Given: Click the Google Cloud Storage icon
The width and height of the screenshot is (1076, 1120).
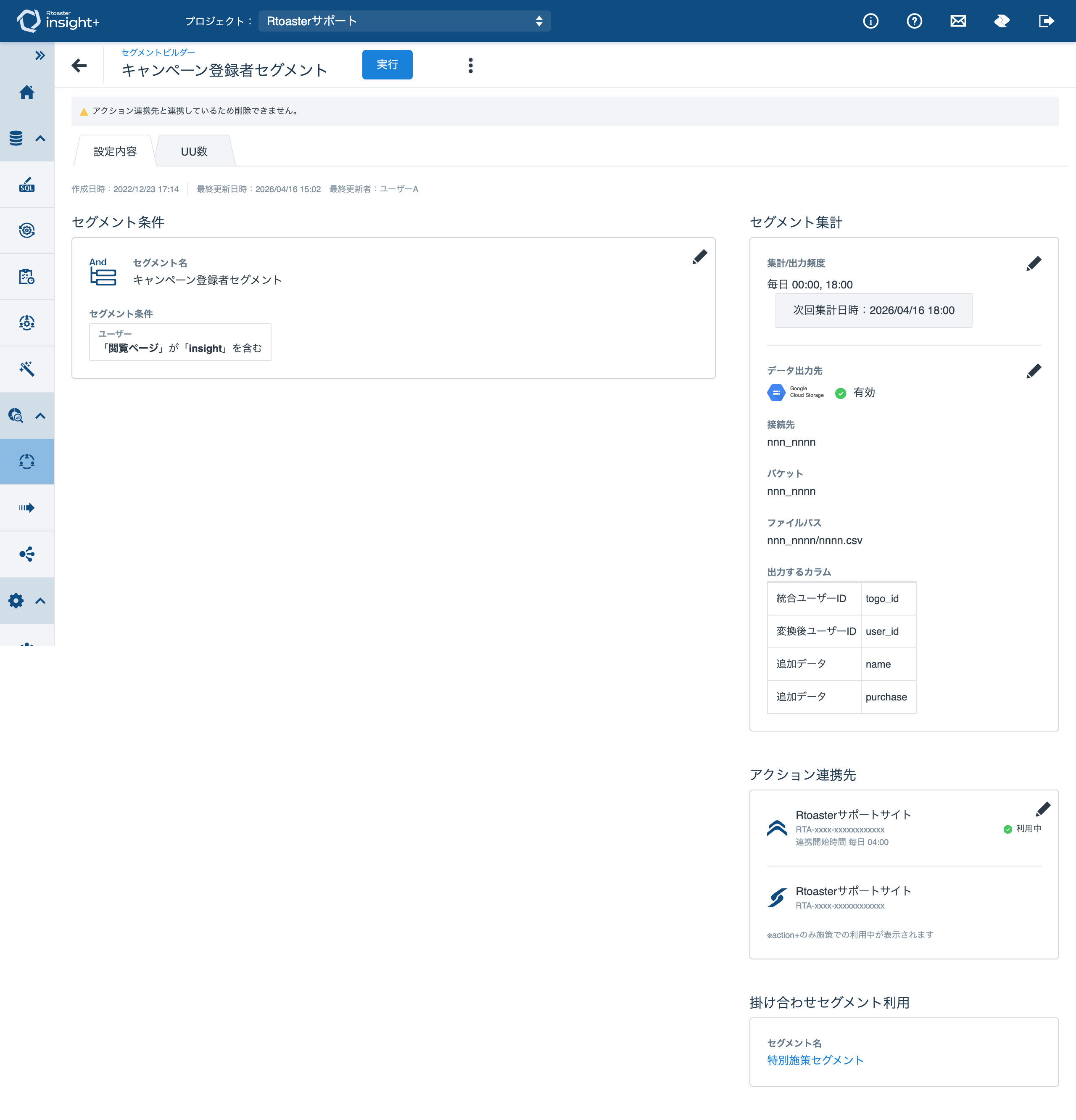Looking at the screenshot, I should pos(776,393).
